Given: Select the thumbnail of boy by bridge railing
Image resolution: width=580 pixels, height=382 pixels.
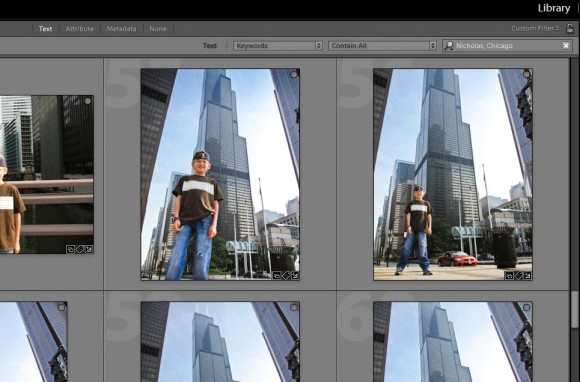Looking at the screenshot, I should point(47,174).
